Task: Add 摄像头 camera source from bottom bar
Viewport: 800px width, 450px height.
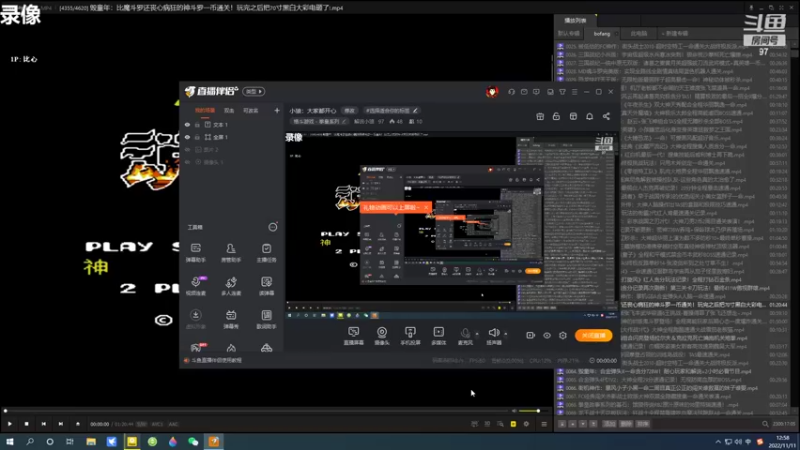Action: tap(382, 336)
